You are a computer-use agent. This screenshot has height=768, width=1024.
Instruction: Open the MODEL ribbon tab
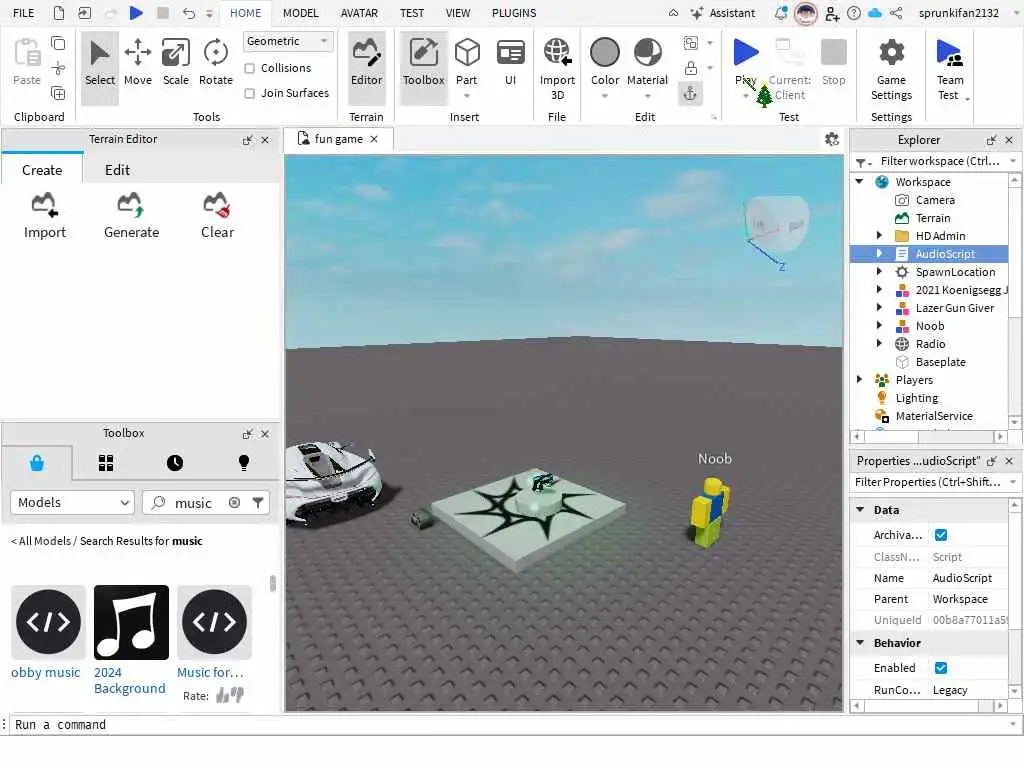click(x=300, y=13)
